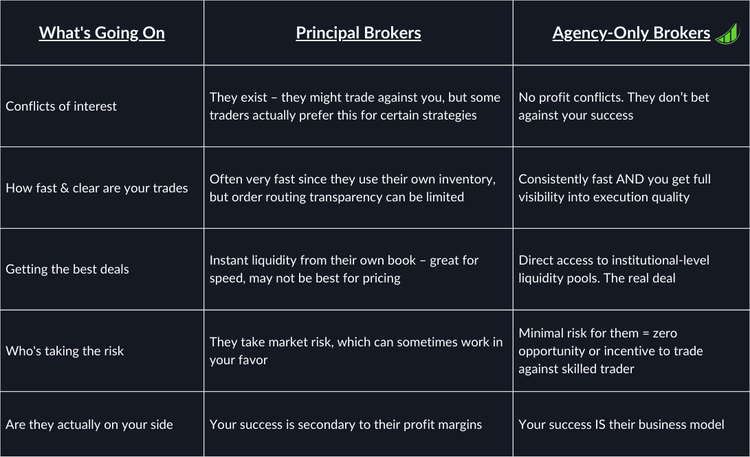Click the "What's Going On" underlined header
Viewport: 750px width, 457px height.
(x=102, y=33)
